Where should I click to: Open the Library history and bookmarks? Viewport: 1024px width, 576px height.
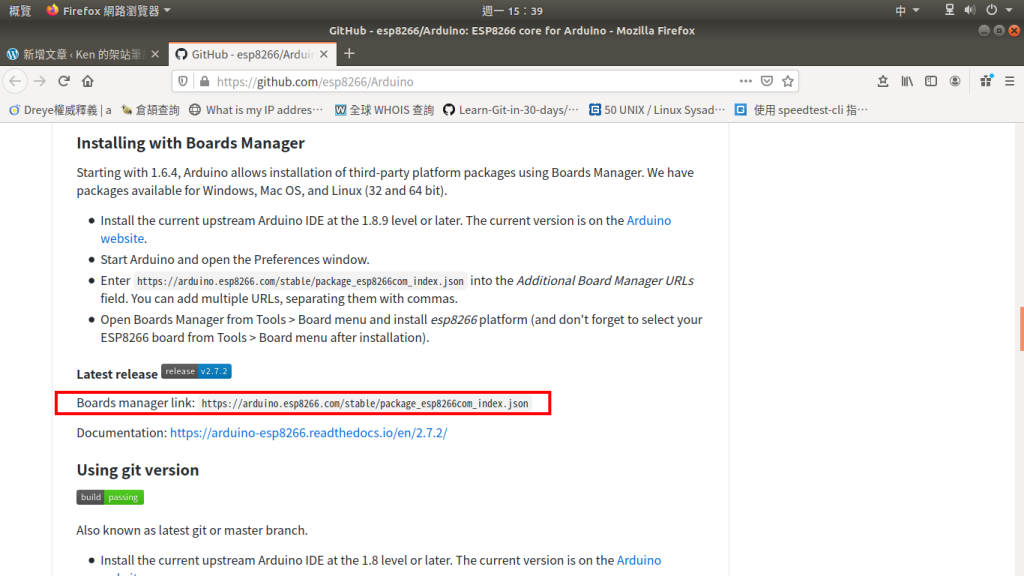tap(907, 81)
